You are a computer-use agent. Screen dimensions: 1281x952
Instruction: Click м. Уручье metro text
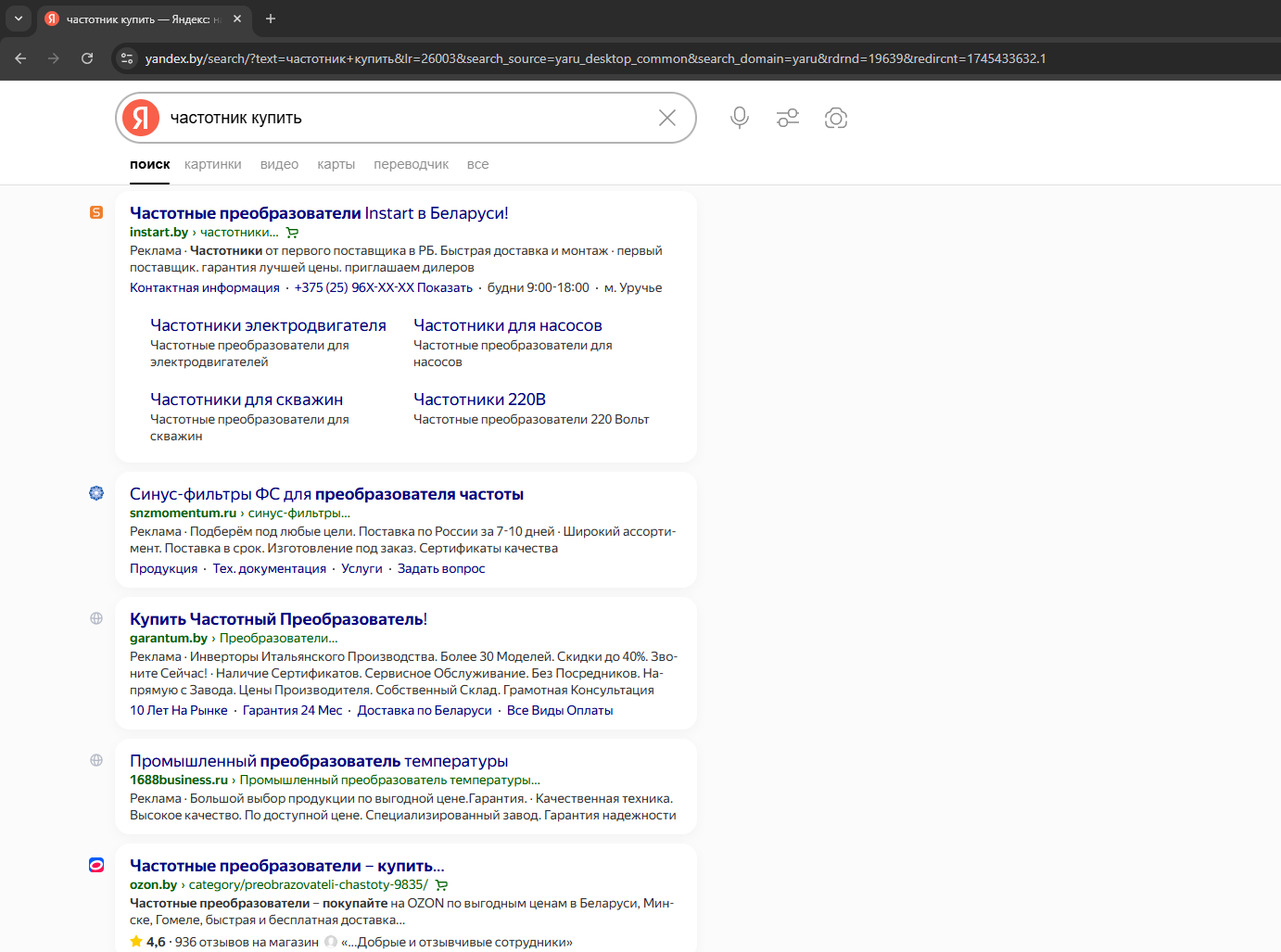[x=633, y=287]
